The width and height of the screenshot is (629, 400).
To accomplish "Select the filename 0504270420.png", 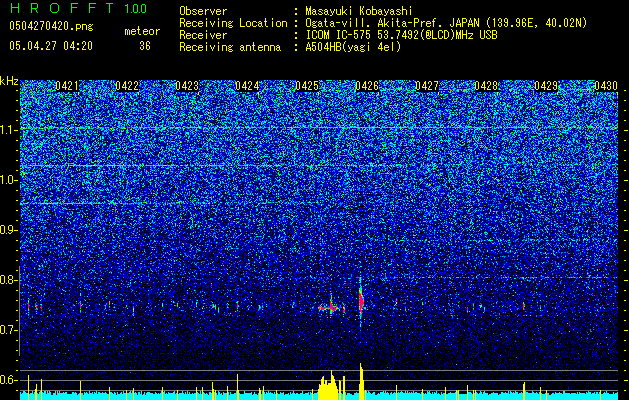I will click(51, 26).
